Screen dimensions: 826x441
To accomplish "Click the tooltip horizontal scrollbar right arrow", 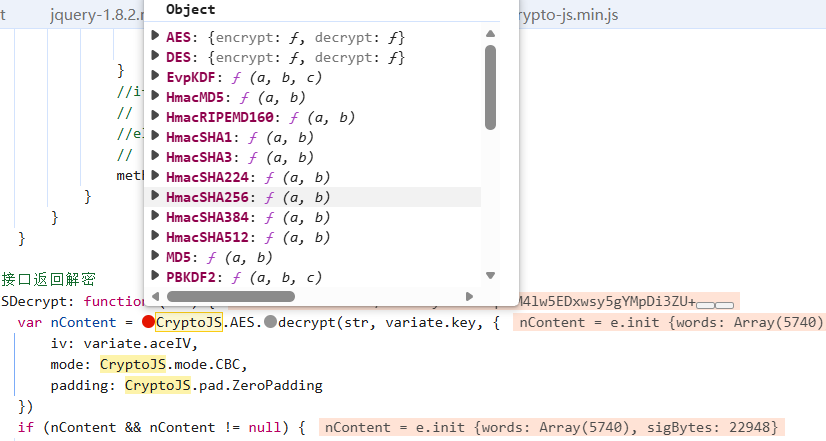I will tap(469, 297).
